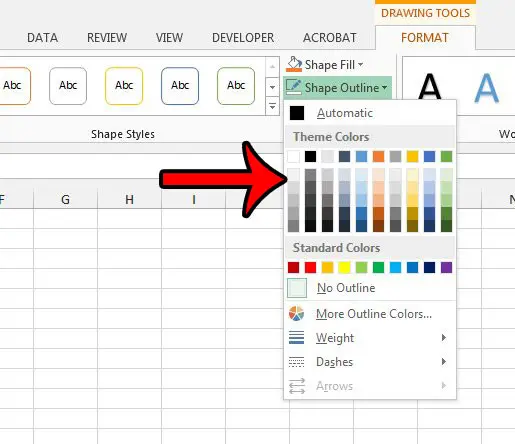The height and width of the screenshot is (444, 515).
Task: Expand the Weight submenu arrow
Action: point(444,337)
